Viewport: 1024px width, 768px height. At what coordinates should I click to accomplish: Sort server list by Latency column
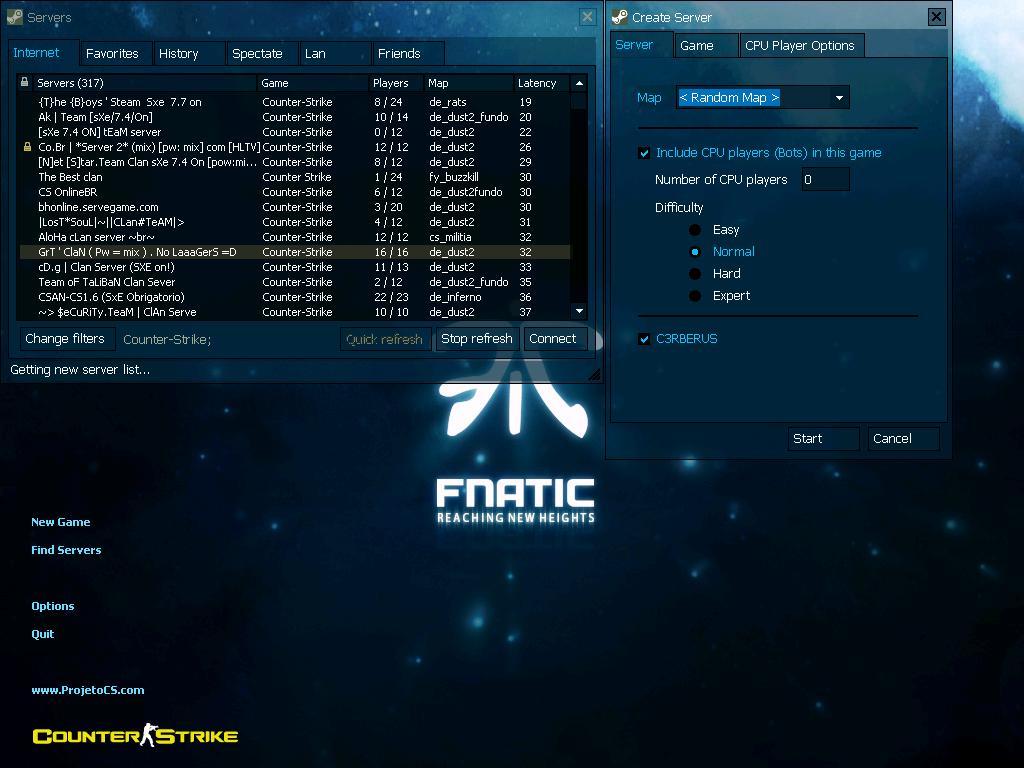[541, 83]
